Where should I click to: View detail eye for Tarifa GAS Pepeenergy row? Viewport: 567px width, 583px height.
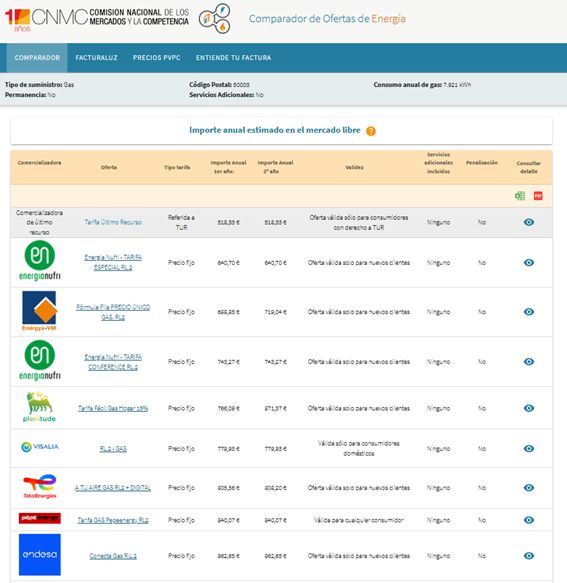tap(529, 520)
